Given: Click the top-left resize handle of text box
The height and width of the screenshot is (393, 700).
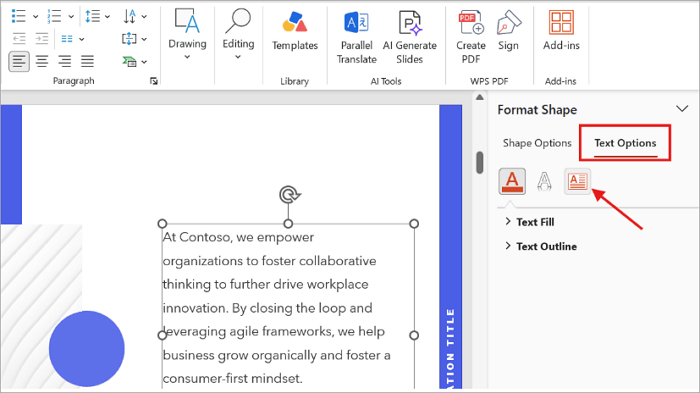Looking at the screenshot, I should 162,223.
